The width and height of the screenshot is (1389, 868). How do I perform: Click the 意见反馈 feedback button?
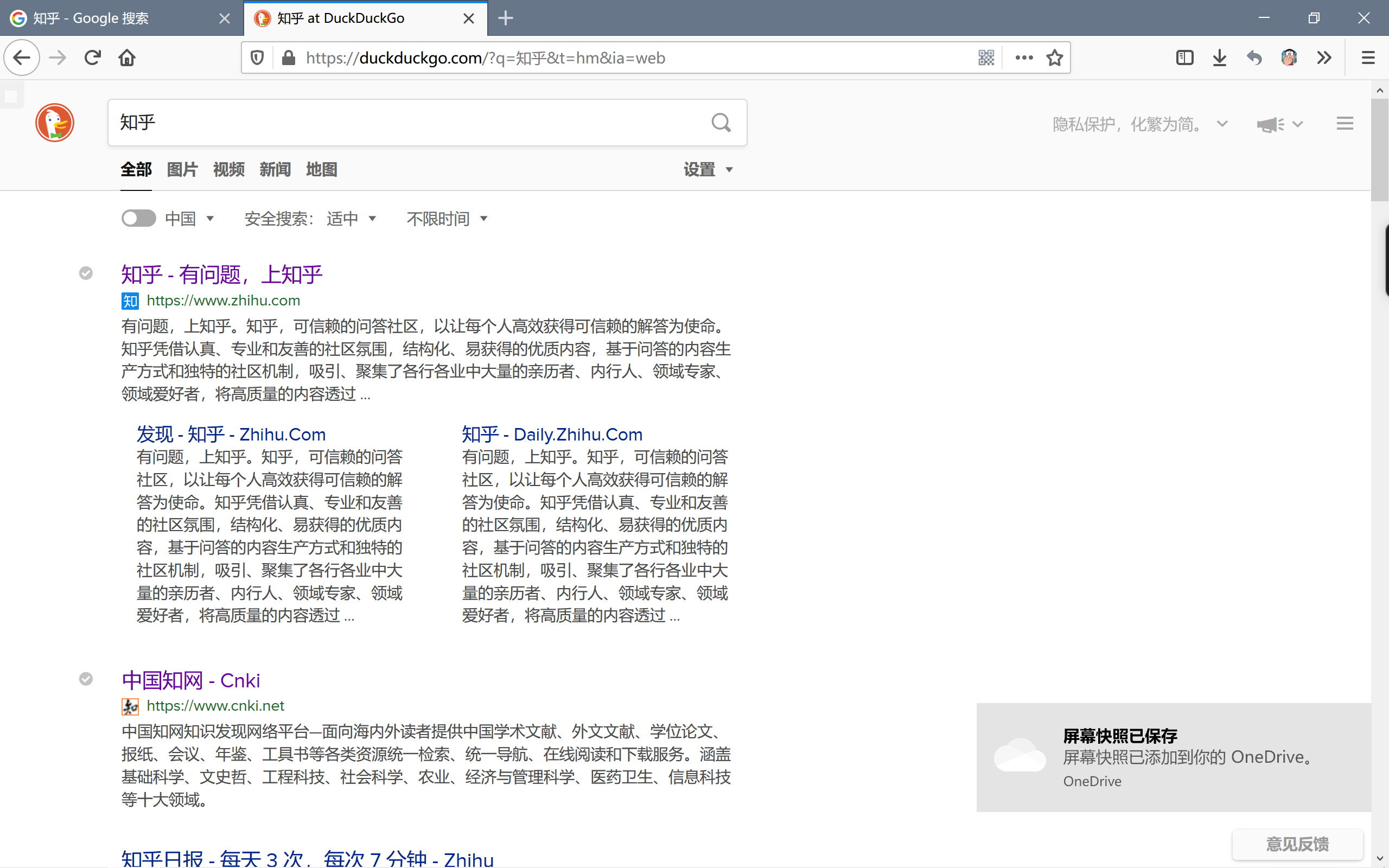tap(1297, 844)
